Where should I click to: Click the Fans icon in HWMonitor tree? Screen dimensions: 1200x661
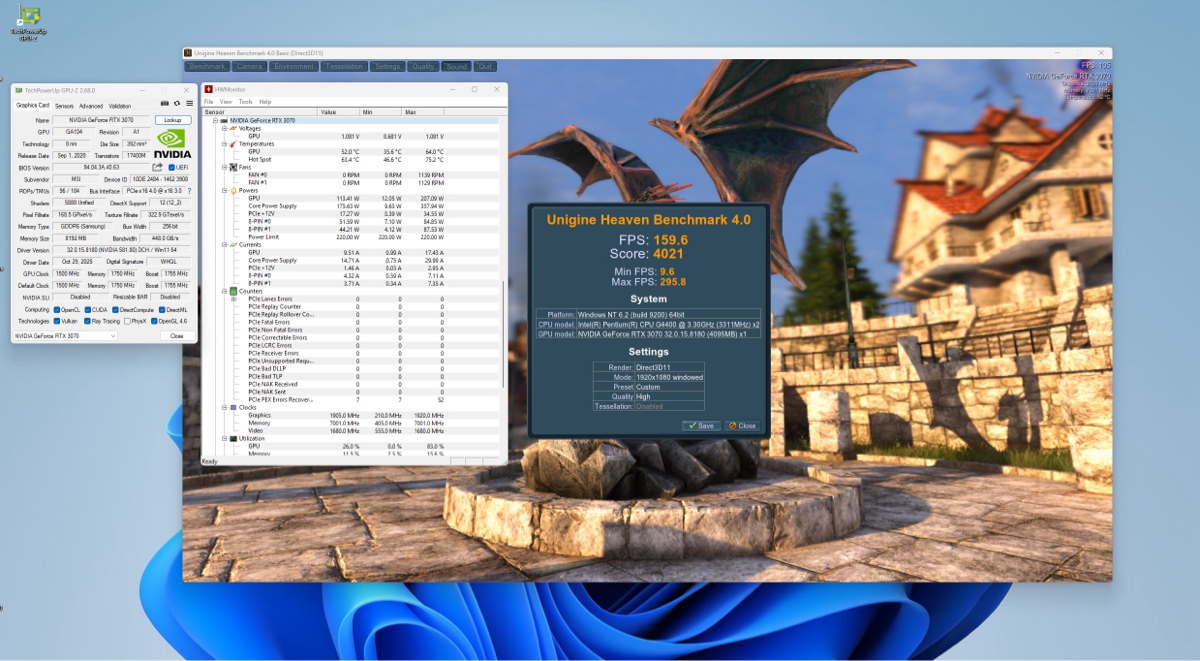(x=233, y=167)
